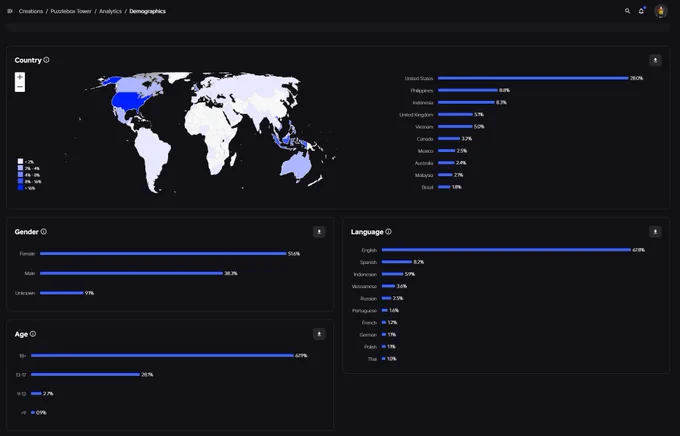The height and width of the screenshot is (436, 680).
Task: Toggle the sidebar menu icon beside Creations
Action: click(x=10, y=11)
